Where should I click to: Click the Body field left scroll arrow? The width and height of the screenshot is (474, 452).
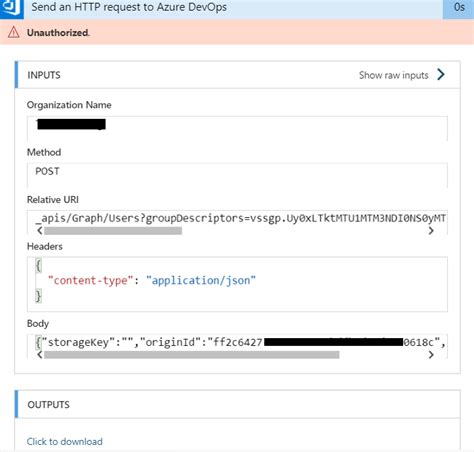click(40, 355)
